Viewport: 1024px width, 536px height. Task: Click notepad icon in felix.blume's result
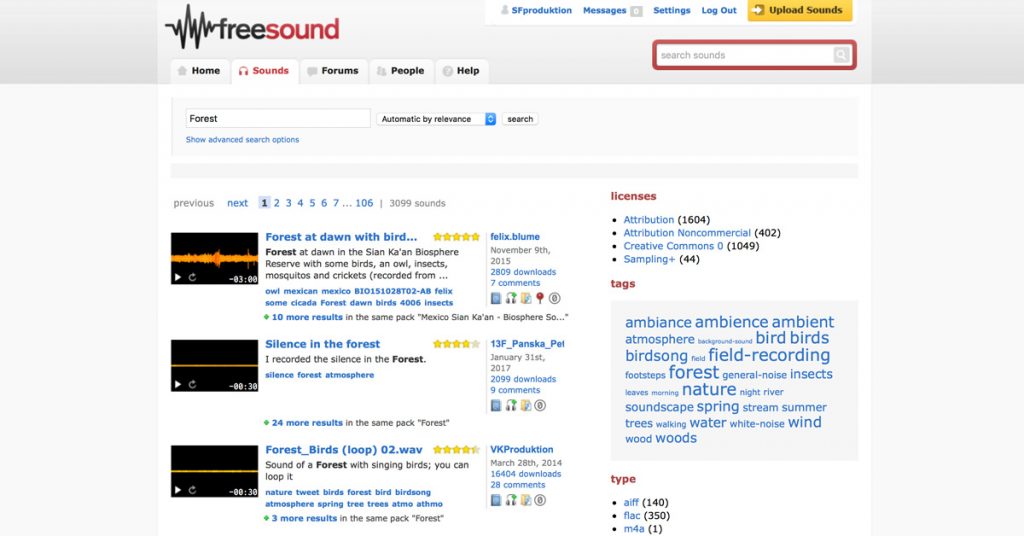526,298
